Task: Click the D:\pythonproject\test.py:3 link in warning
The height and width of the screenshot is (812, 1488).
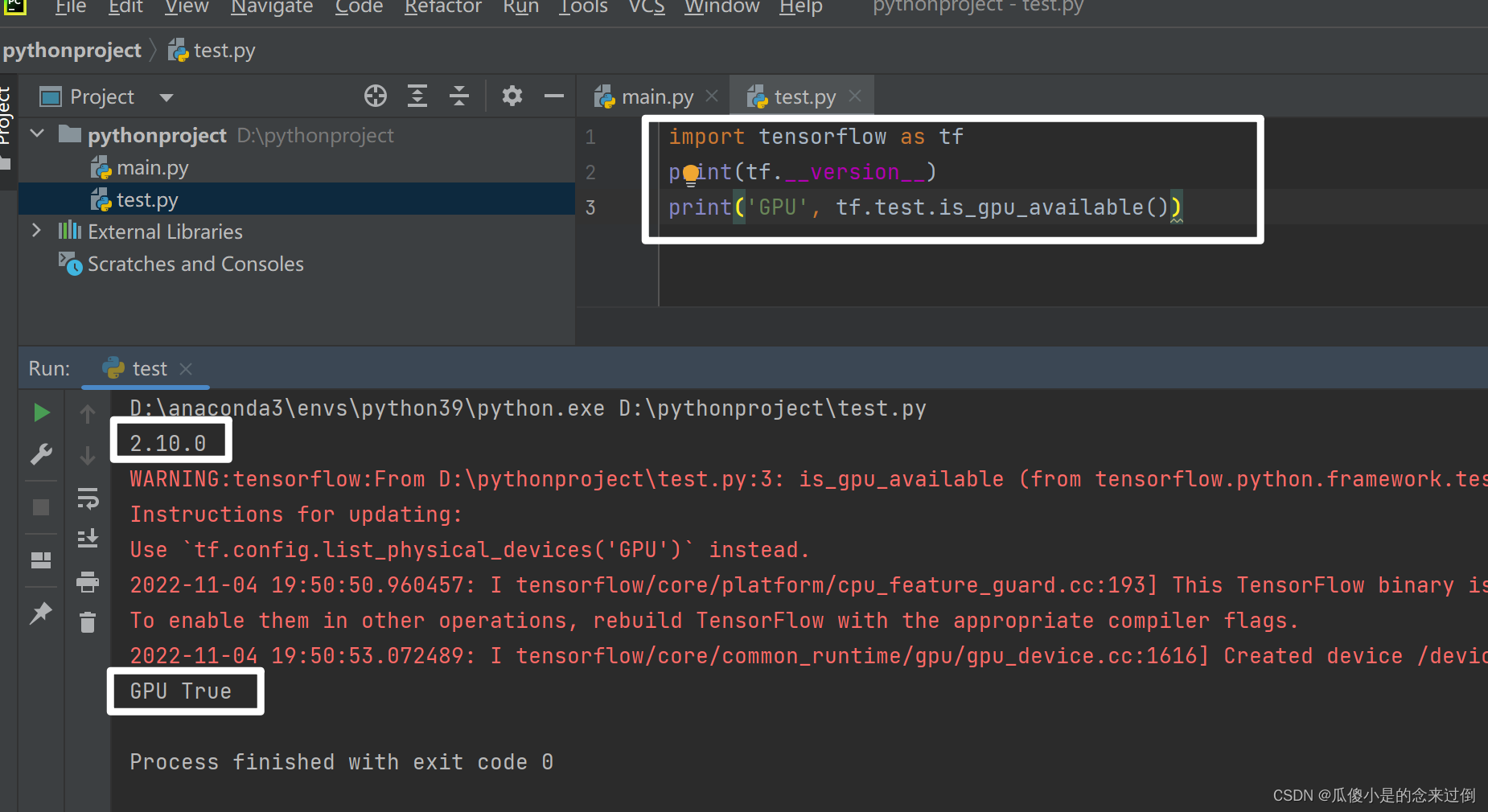Action: [x=611, y=479]
